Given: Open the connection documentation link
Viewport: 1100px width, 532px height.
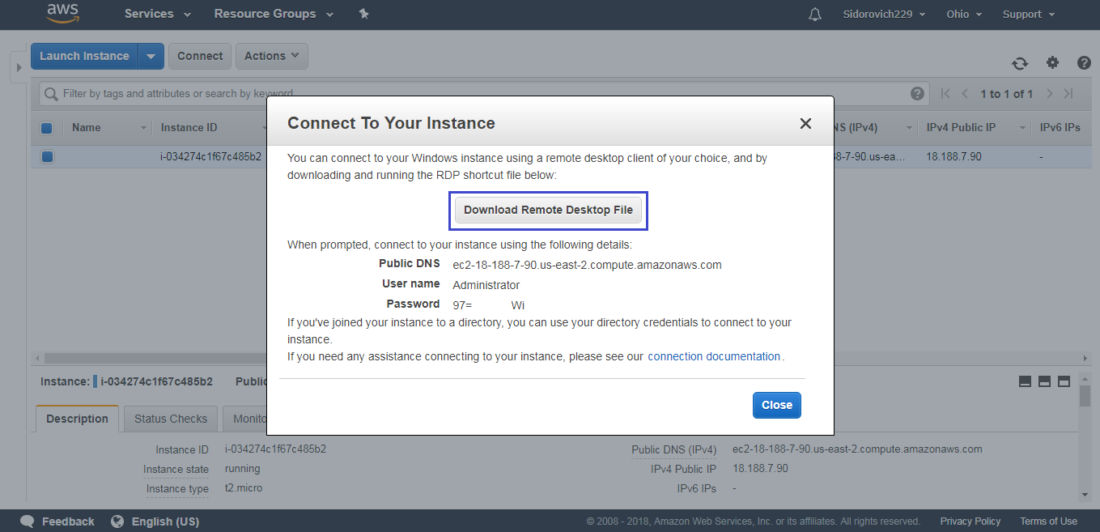Looking at the screenshot, I should tap(713, 356).
